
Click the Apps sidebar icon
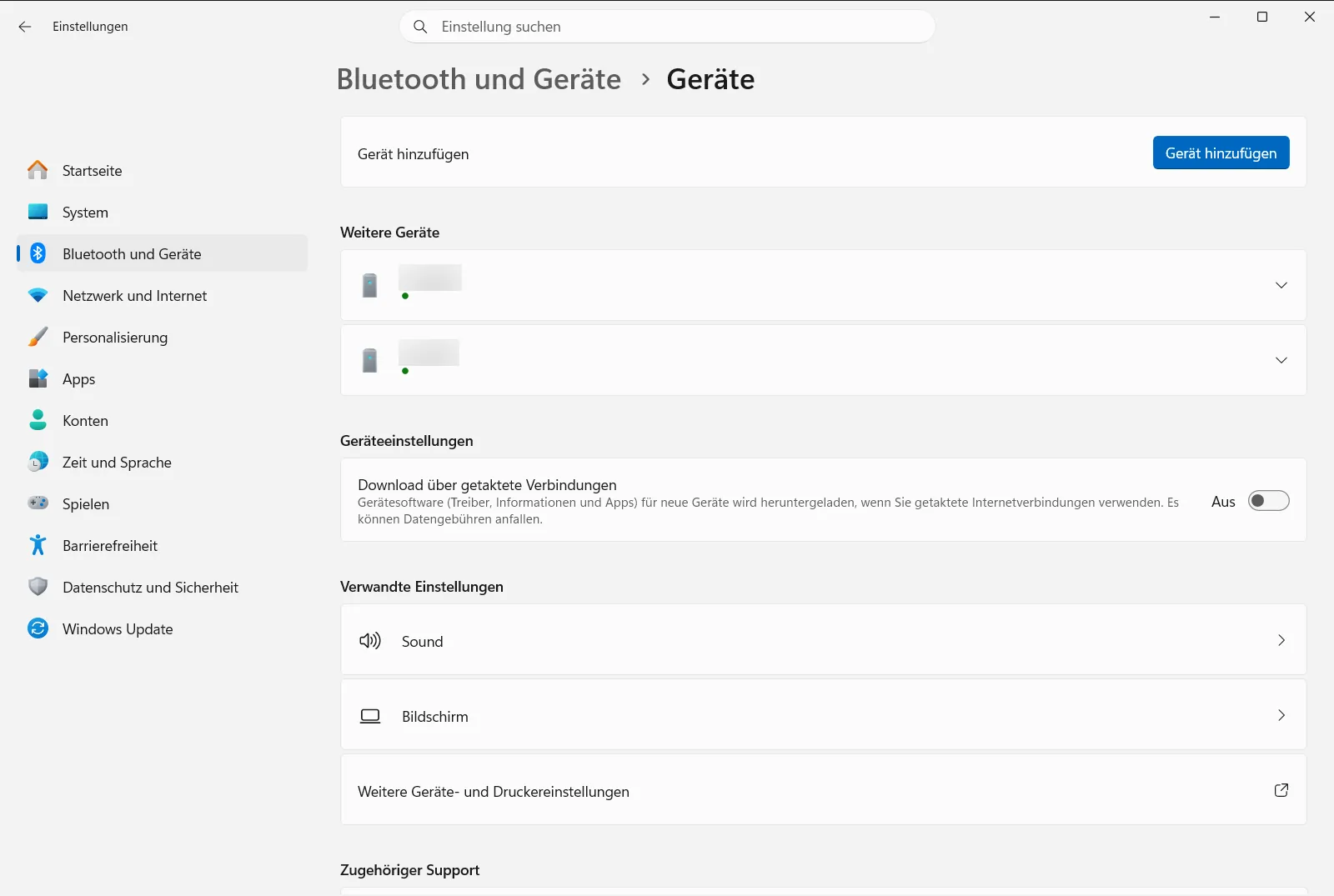point(38,378)
